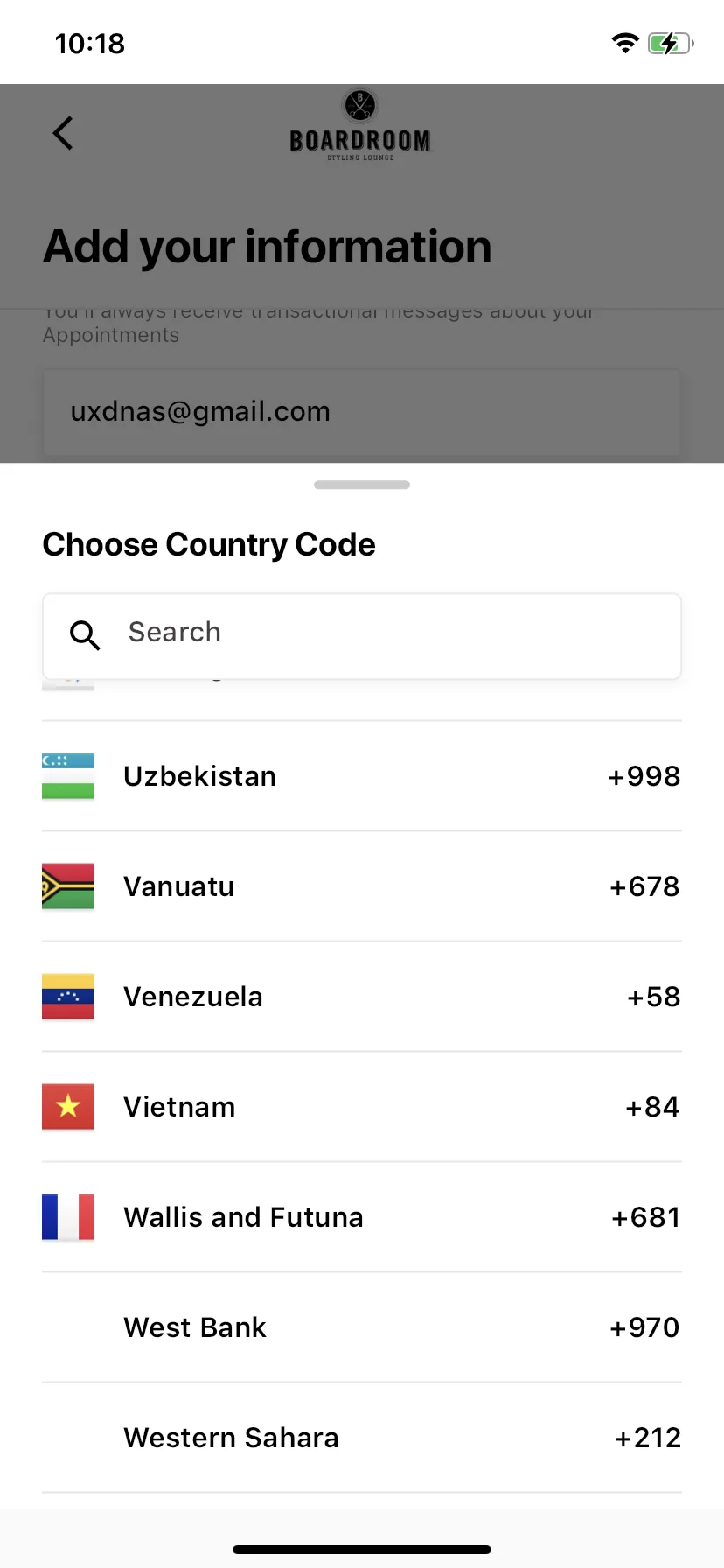Check the Wi-Fi status icon

(625, 43)
